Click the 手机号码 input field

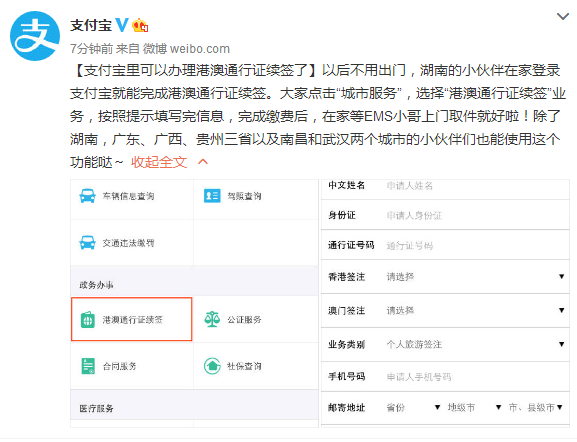pyautogui.click(x=475, y=376)
